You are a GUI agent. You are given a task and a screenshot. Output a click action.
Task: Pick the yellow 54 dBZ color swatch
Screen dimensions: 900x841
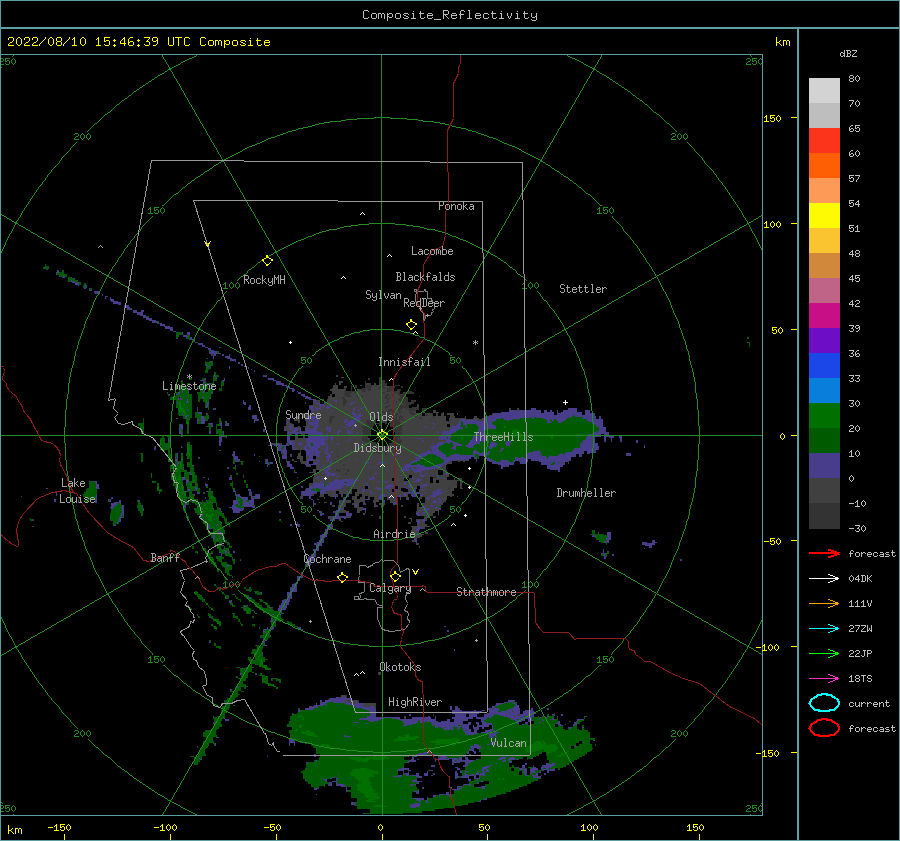824,215
